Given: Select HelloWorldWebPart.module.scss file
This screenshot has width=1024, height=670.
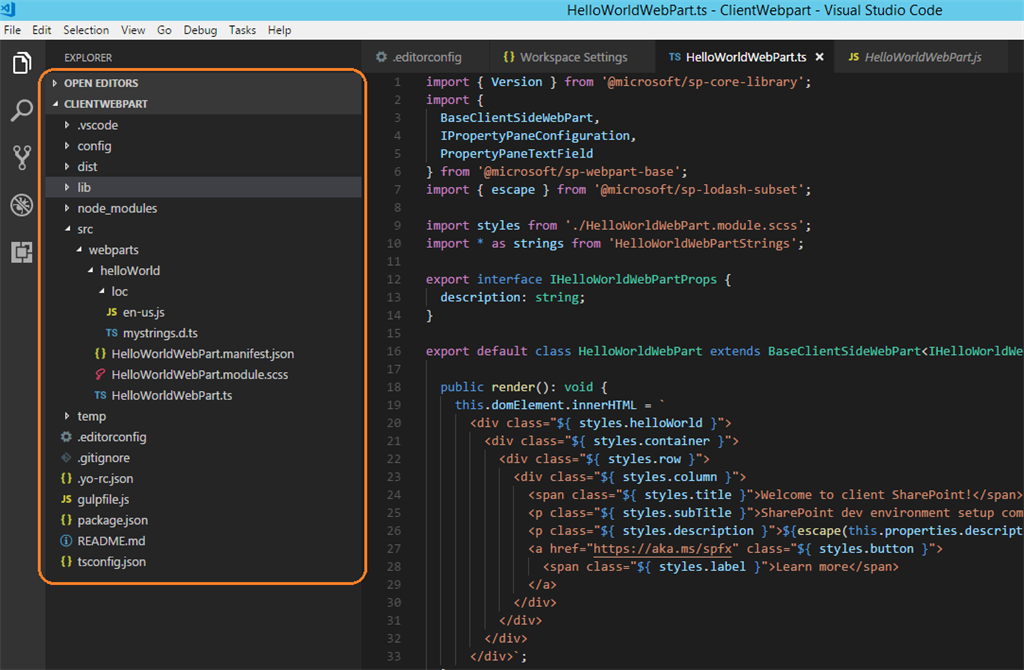Looking at the screenshot, I should click(x=199, y=375).
